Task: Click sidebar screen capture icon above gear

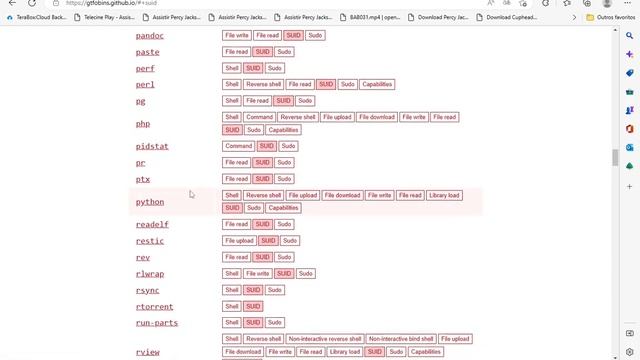Action: 629,333
